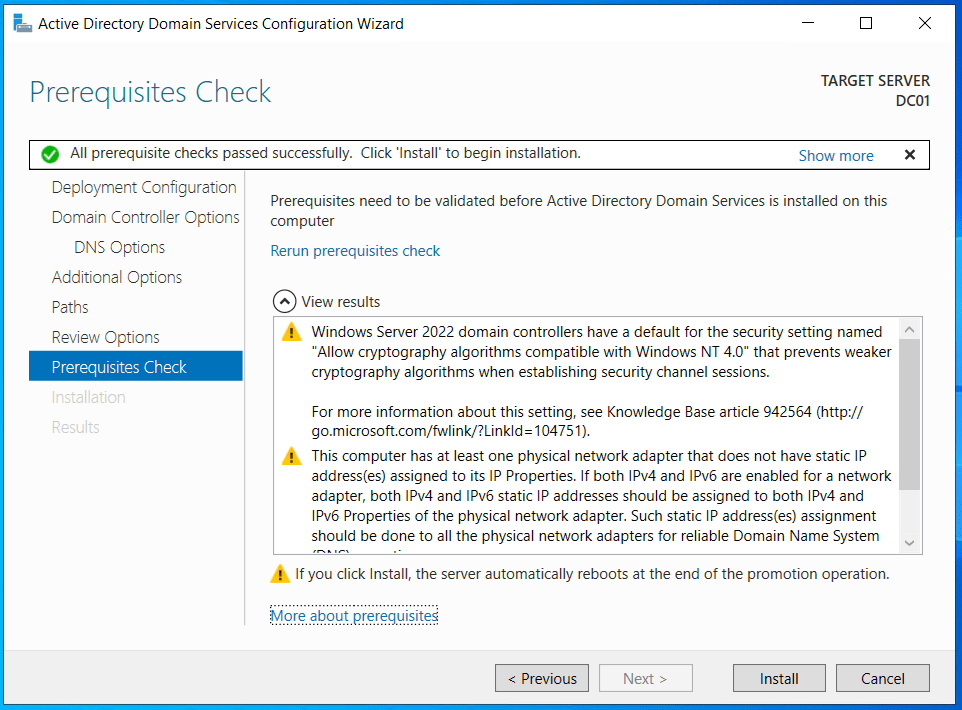Click the green success checkmark icon
This screenshot has height=710, width=962.
50,155
